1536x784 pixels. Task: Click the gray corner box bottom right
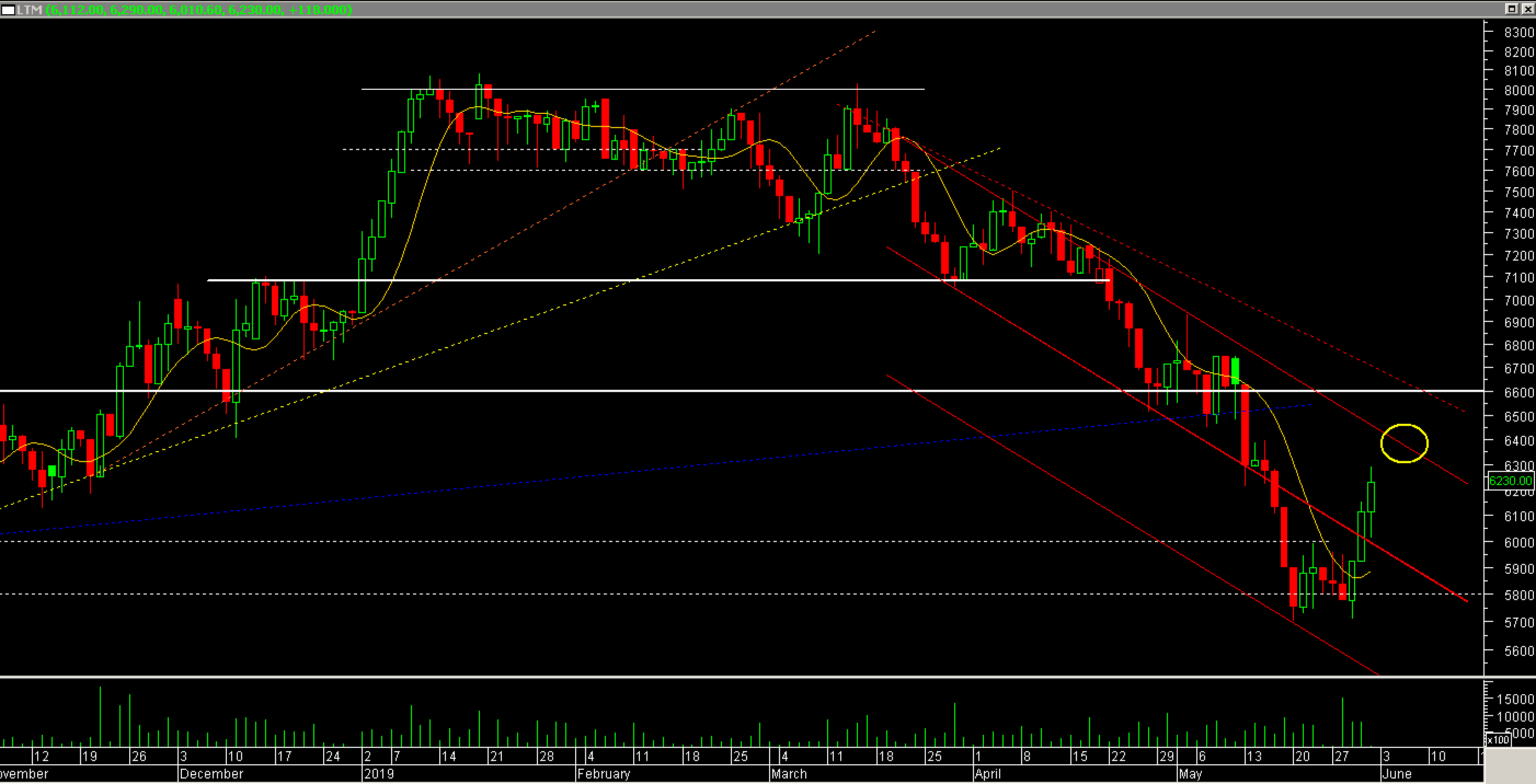[x=1509, y=765]
